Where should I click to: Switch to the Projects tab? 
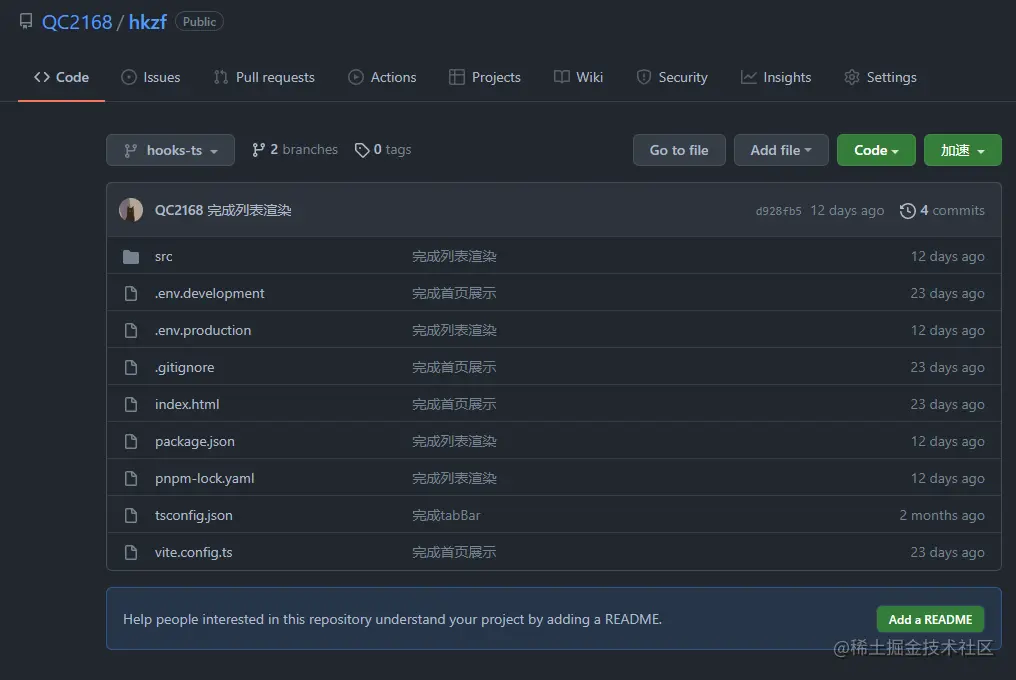coord(485,77)
